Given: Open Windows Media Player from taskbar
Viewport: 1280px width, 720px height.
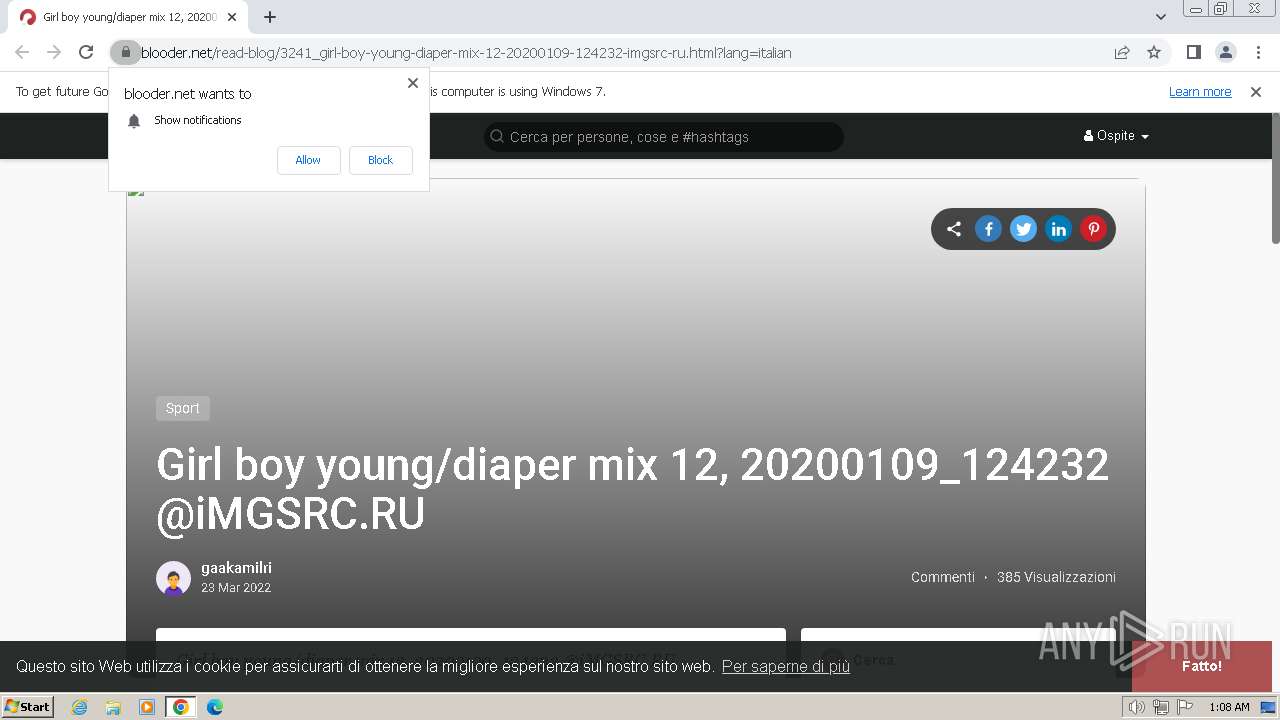Looking at the screenshot, I should (147, 707).
